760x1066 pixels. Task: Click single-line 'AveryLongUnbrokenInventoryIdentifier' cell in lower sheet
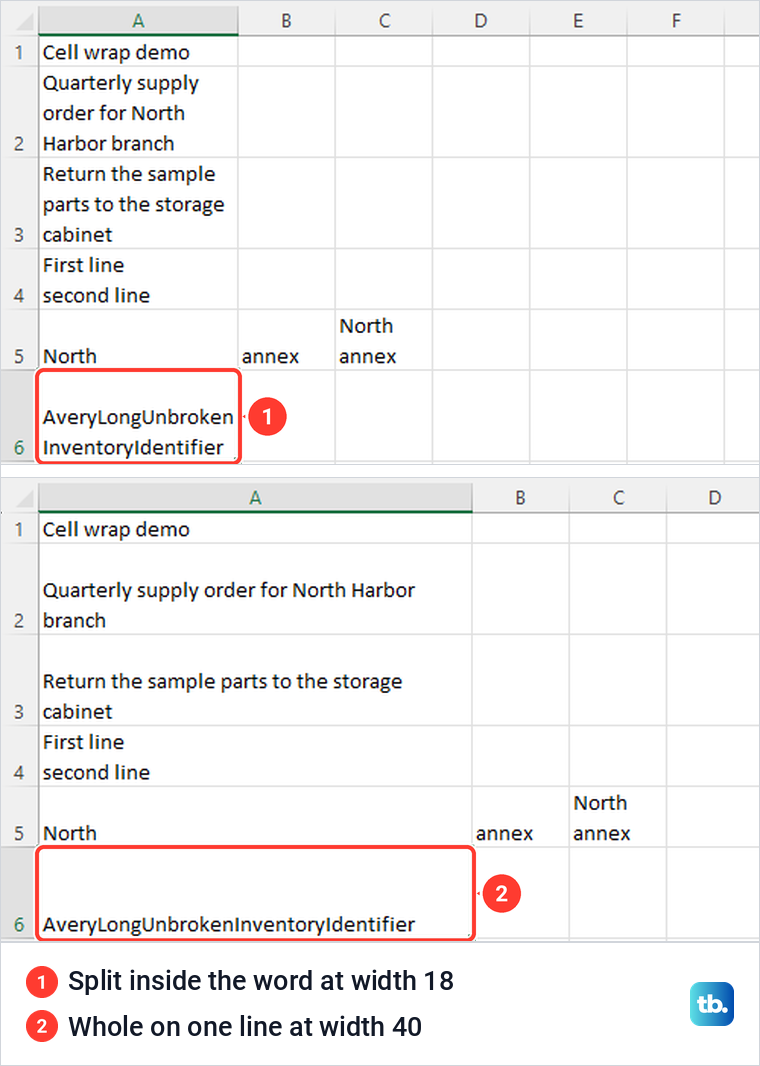point(256,893)
